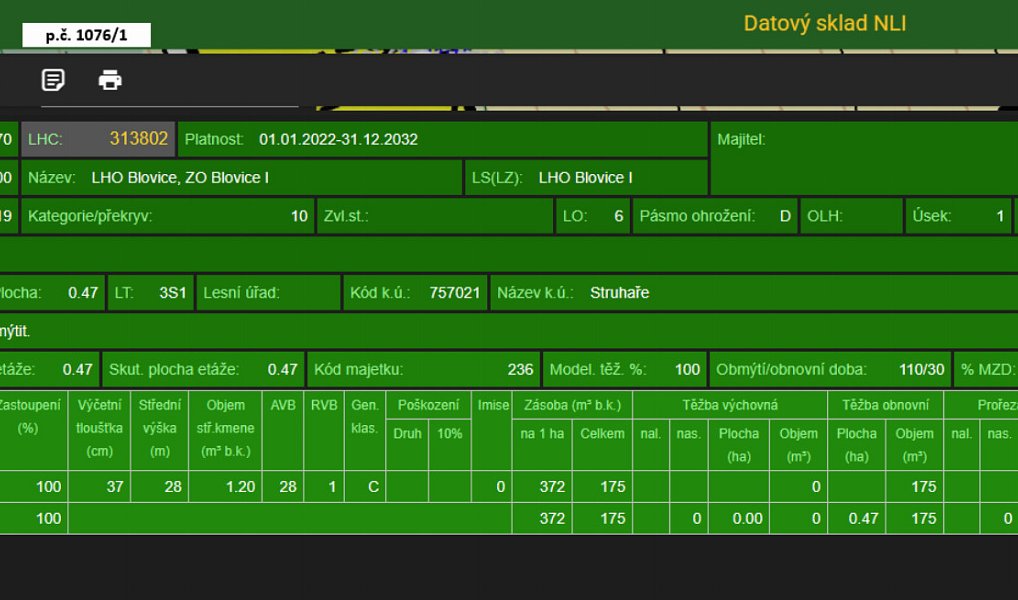Click the Těžba výchovná Plocha total 0.00
Viewport: 1018px width, 600px height.
tap(747, 519)
